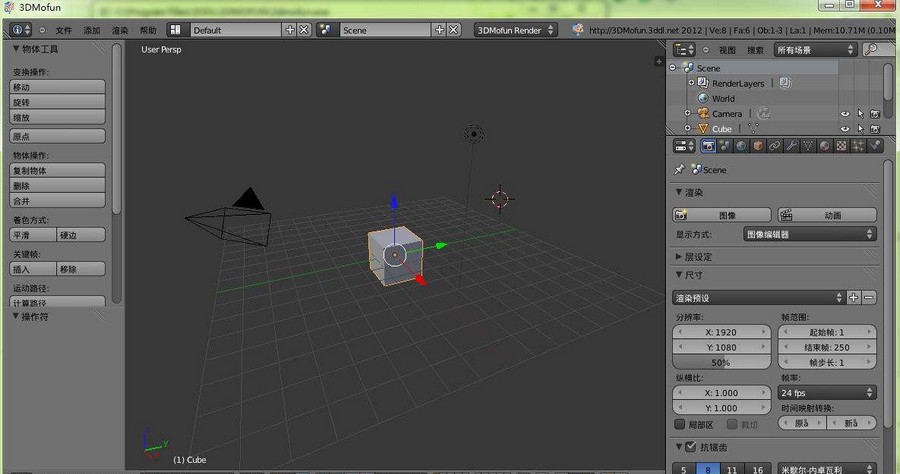Switch to Modifiers wrench tab

tap(792, 146)
